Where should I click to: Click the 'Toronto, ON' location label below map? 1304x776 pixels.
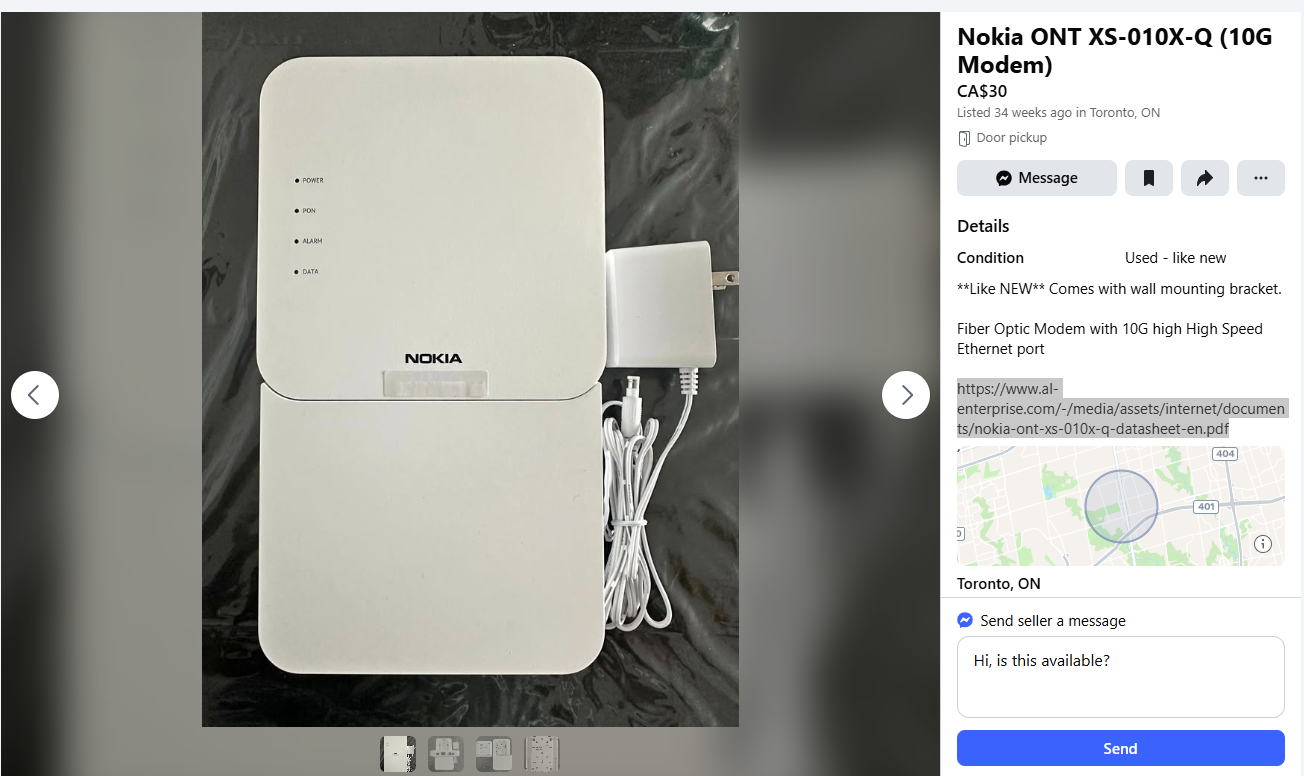(x=998, y=583)
